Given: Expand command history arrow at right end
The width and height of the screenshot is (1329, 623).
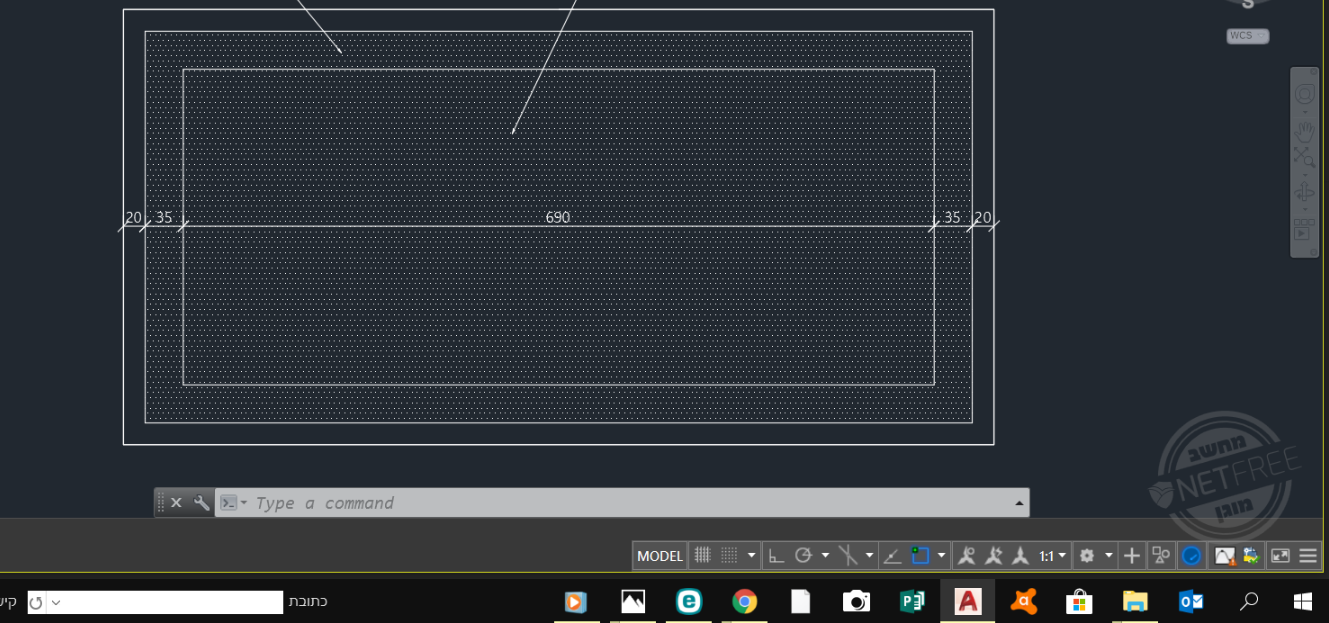Looking at the screenshot, I should coord(1019,503).
